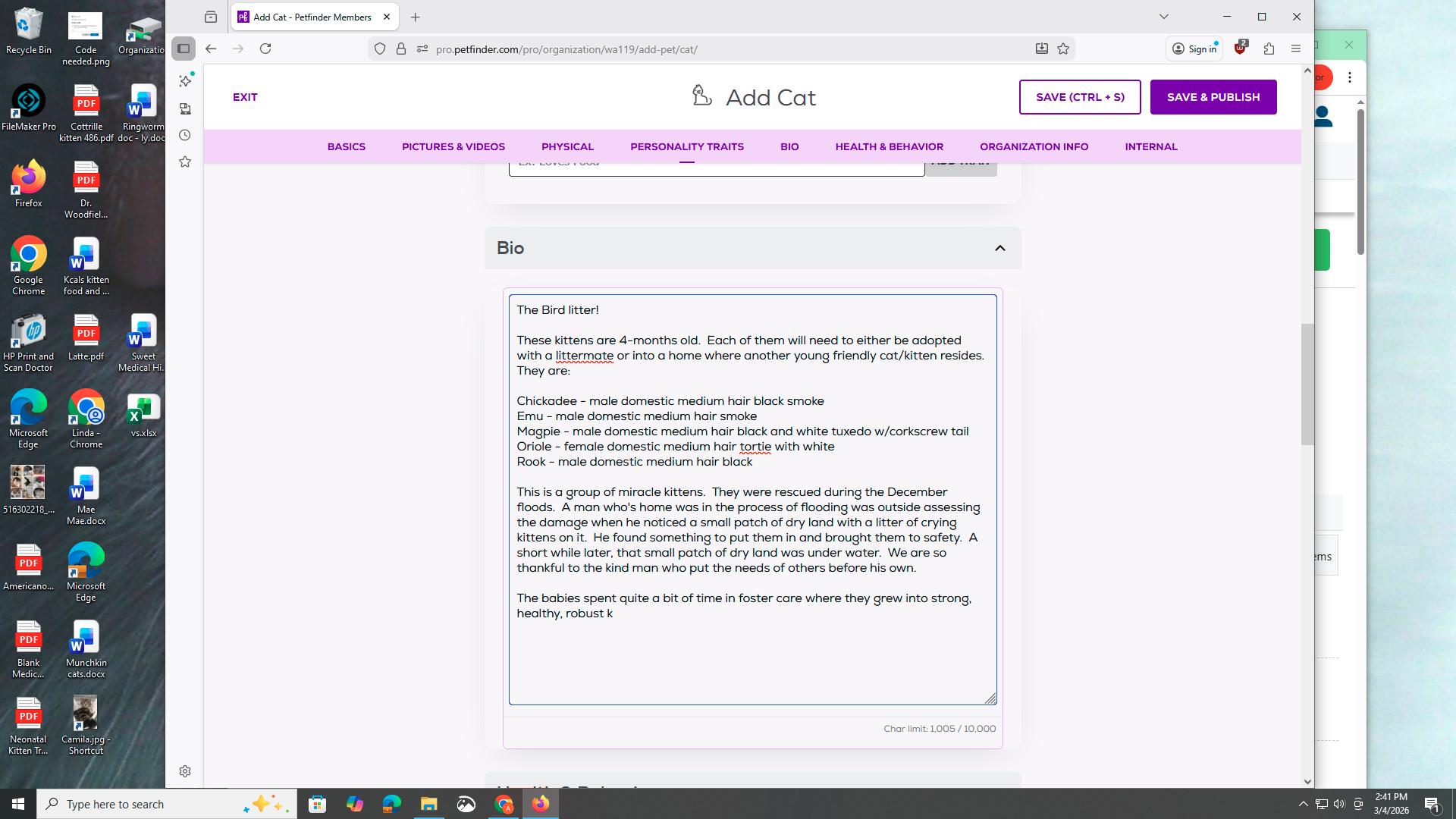1456x819 pixels.
Task: Open the Firefox application menu
Action: tap(1296, 49)
